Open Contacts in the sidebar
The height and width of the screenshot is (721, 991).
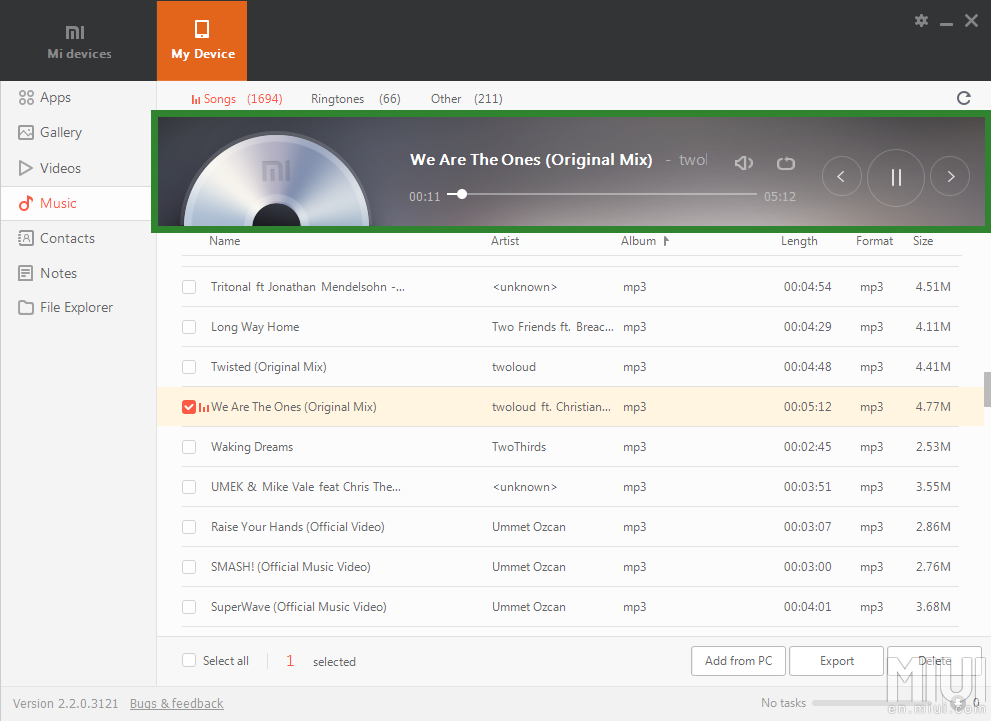click(56, 238)
